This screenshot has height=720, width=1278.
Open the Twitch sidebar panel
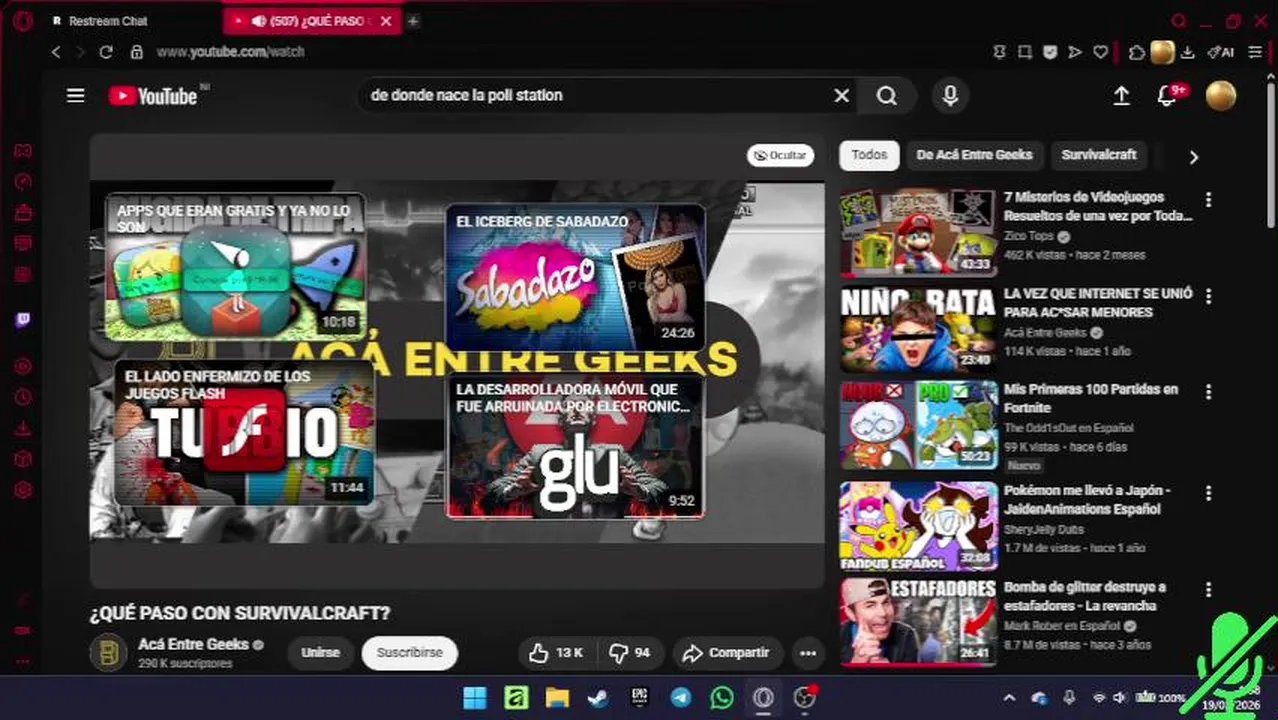(x=22, y=320)
